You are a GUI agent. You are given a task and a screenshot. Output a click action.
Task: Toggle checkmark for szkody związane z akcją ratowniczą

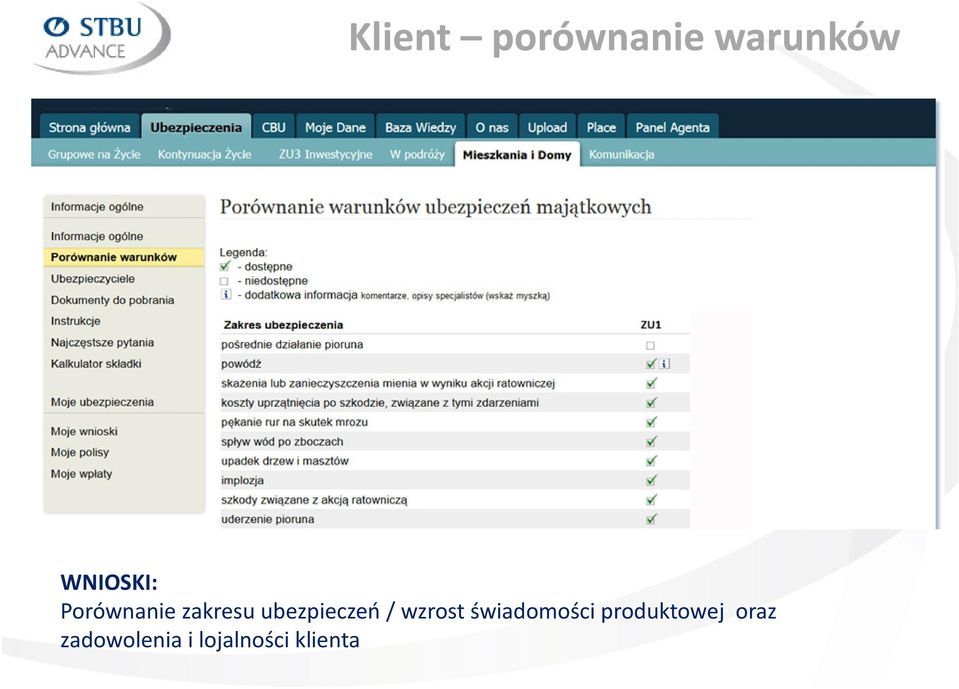click(x=651, y=499)
